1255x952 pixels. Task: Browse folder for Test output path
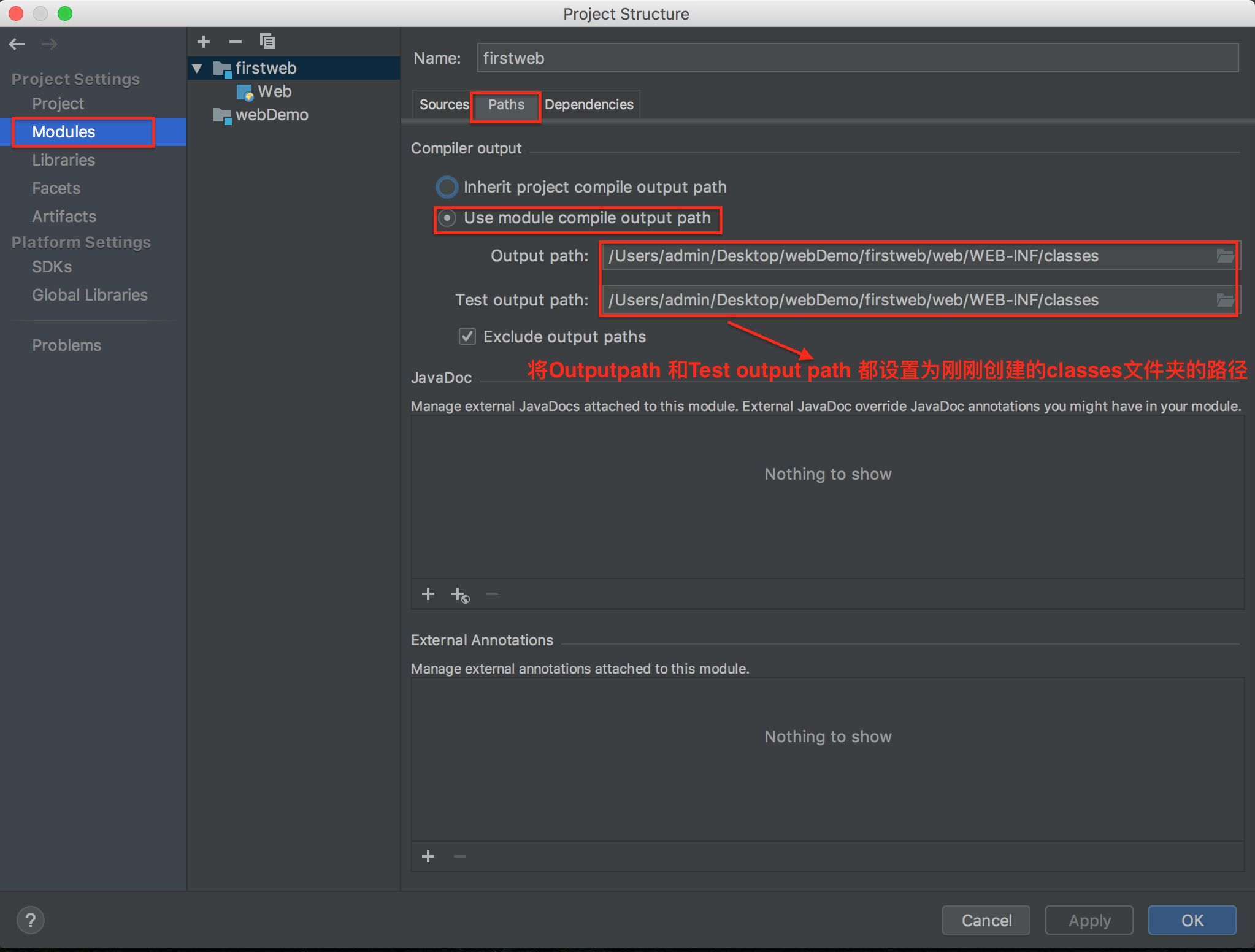pyautogui.click(x=1224, y=300)
